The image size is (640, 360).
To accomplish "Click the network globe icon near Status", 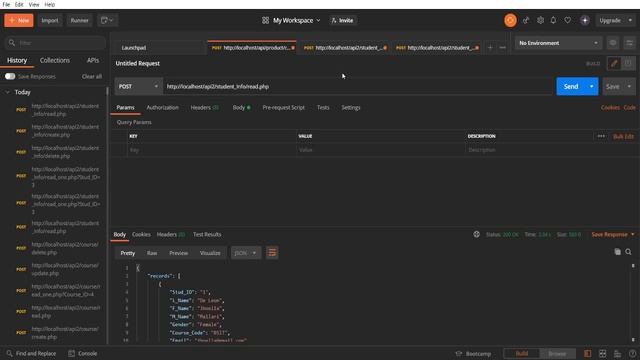I will (476, 234).
